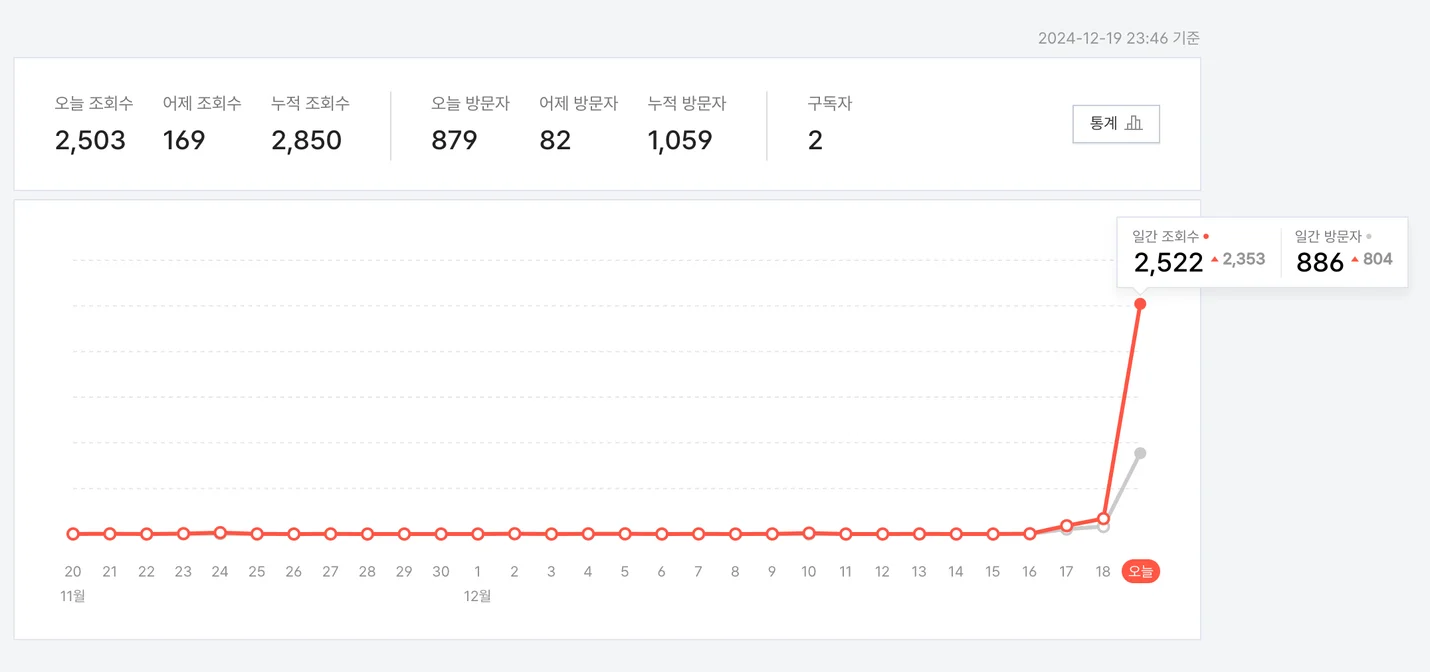Click the date label 16 on axis
Image resolution: width=1430 pixels, height=672 pixels.
click(1030, 572)
